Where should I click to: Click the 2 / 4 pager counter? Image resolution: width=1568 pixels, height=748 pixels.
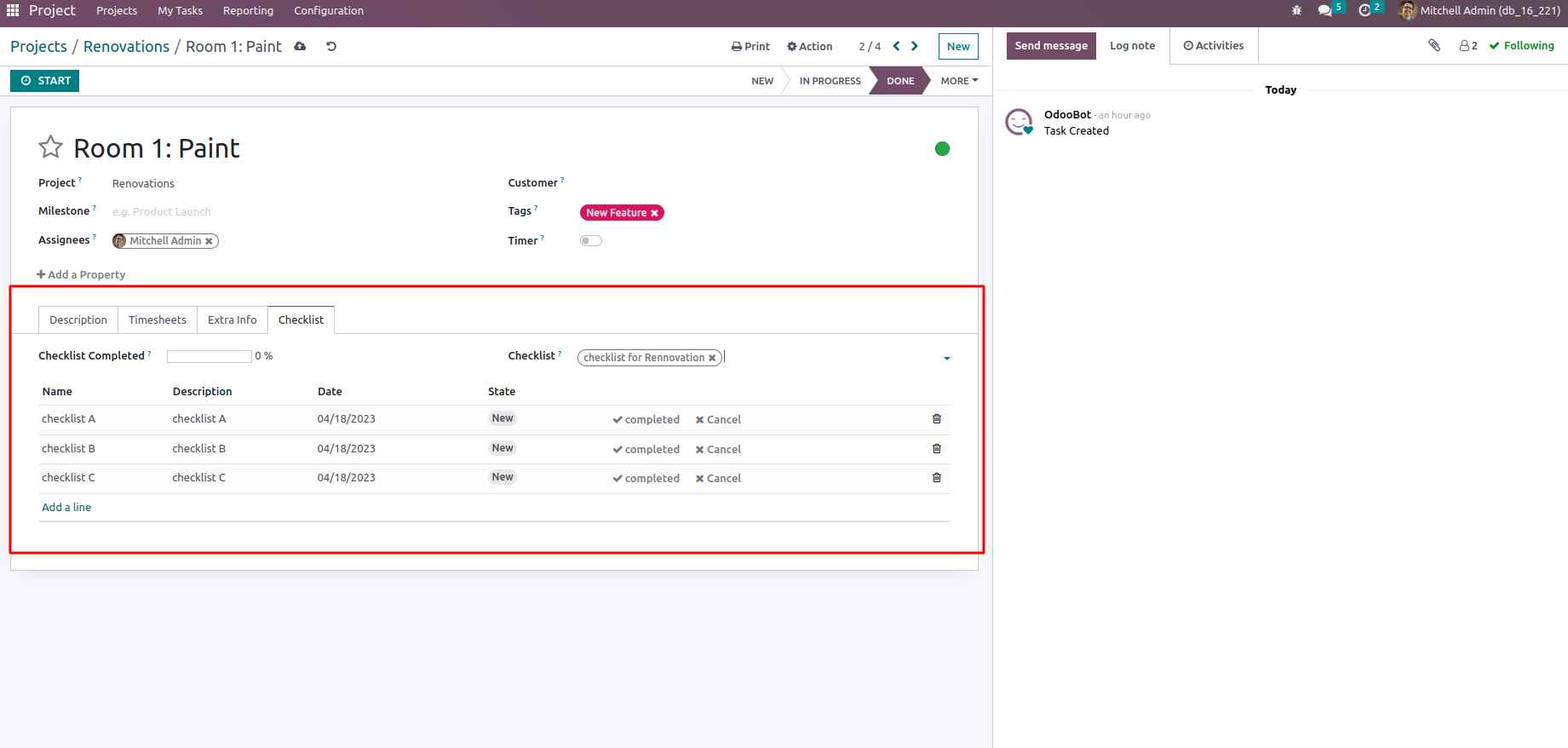point(870,47)
